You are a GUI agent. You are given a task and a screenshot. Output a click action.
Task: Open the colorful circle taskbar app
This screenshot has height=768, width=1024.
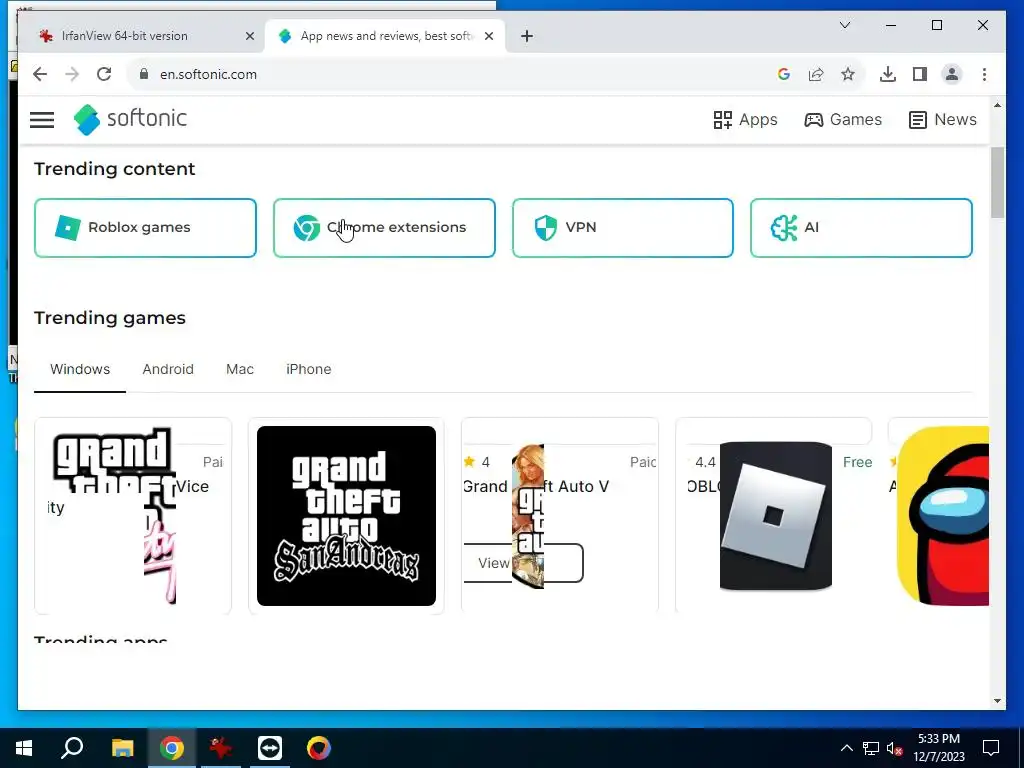coord(319,748)
